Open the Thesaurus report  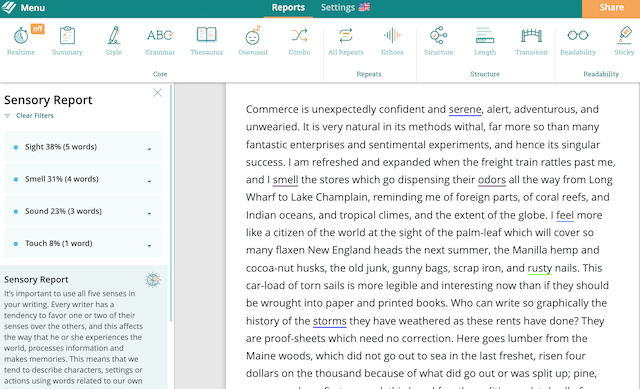click(207, 41)
